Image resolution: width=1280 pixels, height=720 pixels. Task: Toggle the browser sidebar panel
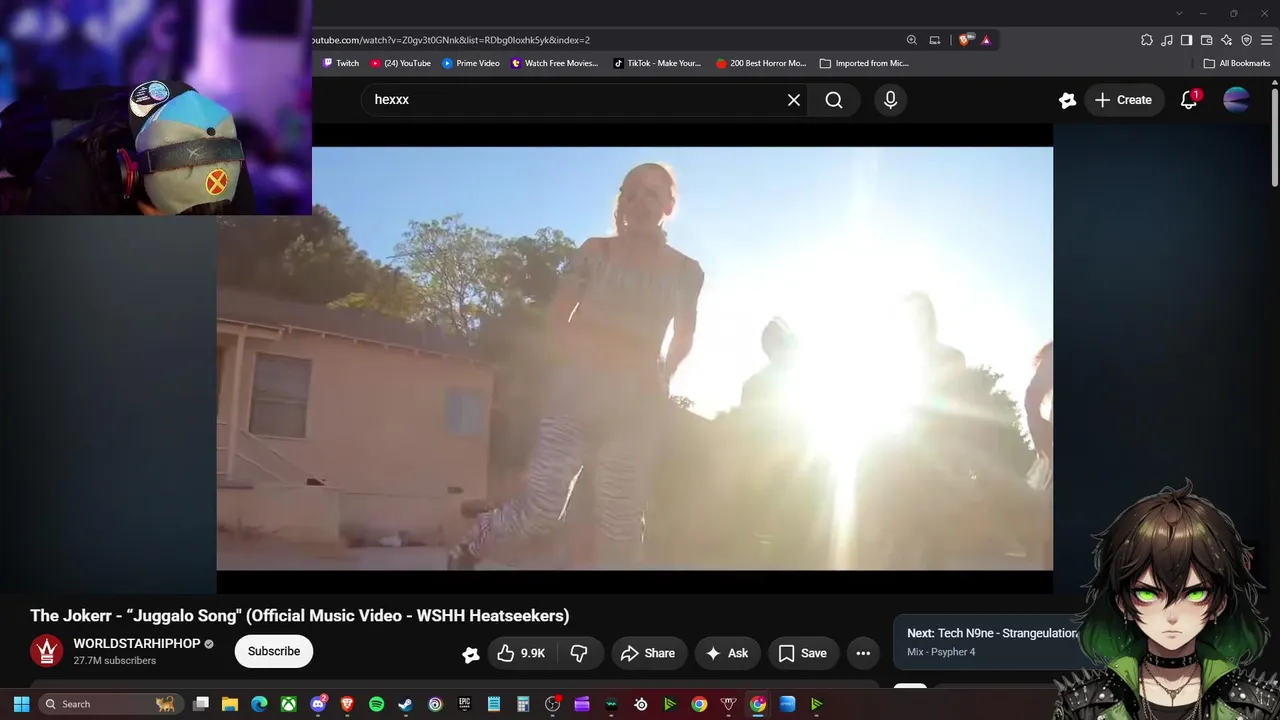coord(1186,40)
